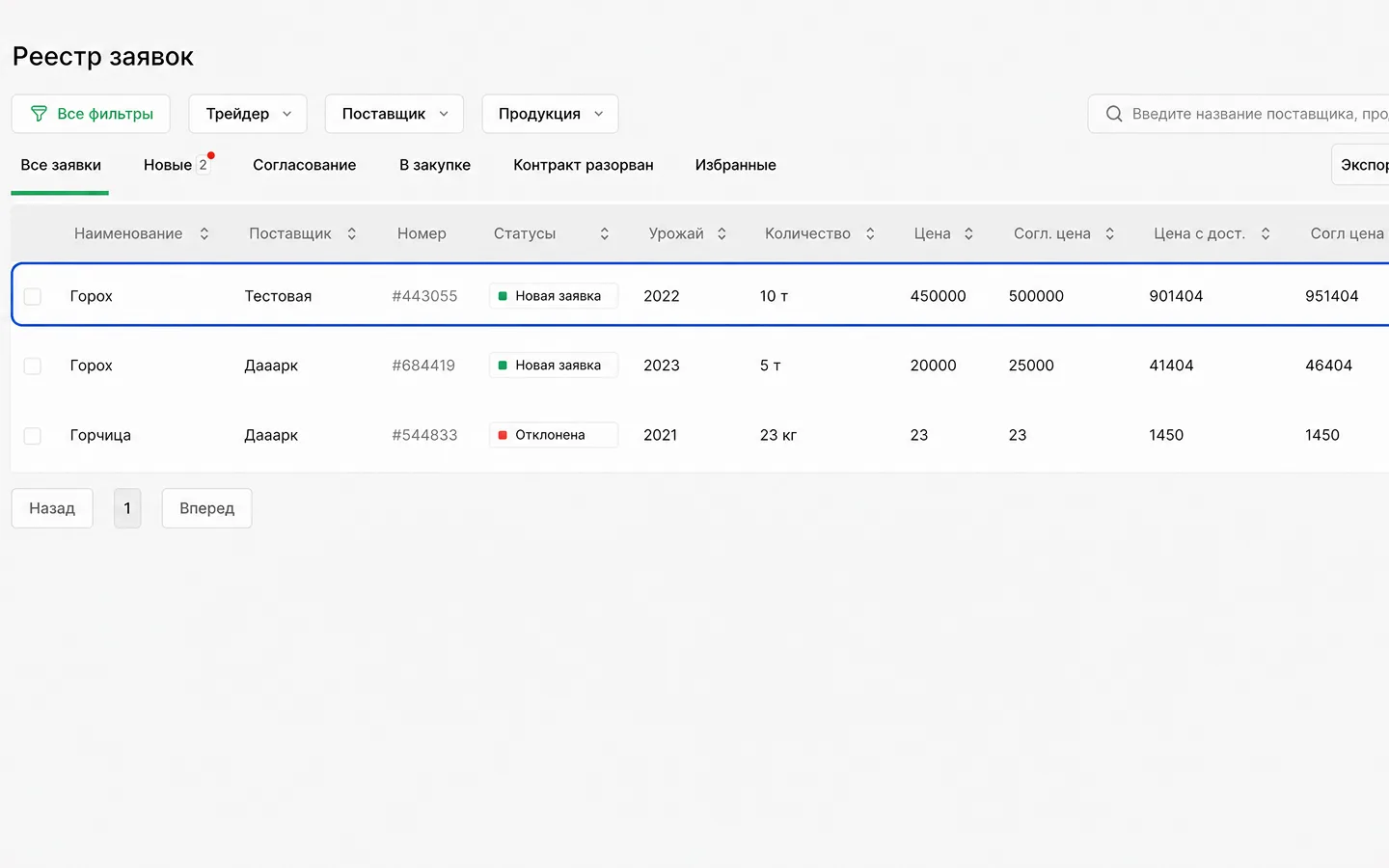Click the Экспорт button
The image size is (1389, 868).
click(x=1360, y=165)
